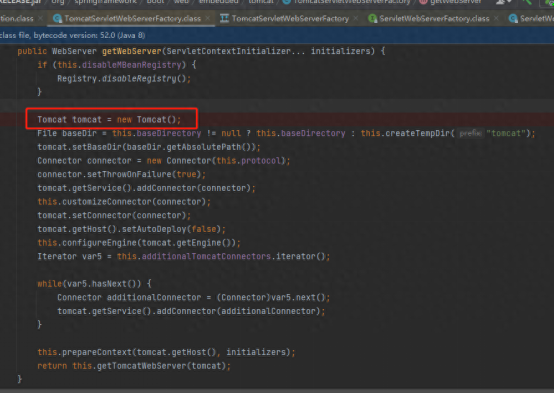Close the TomcatServletWebServerFactory hierarchy tab

355,18
